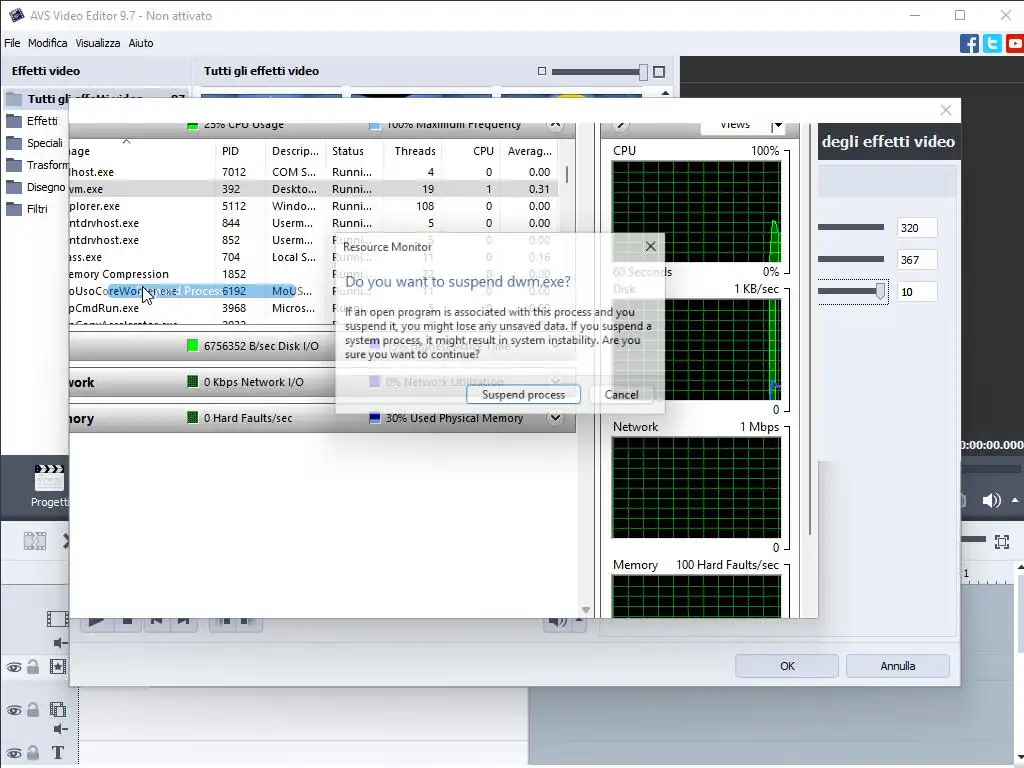Click the preview volume speaker icon
This screenshot has height=768, width=1024.
(991, 500)
